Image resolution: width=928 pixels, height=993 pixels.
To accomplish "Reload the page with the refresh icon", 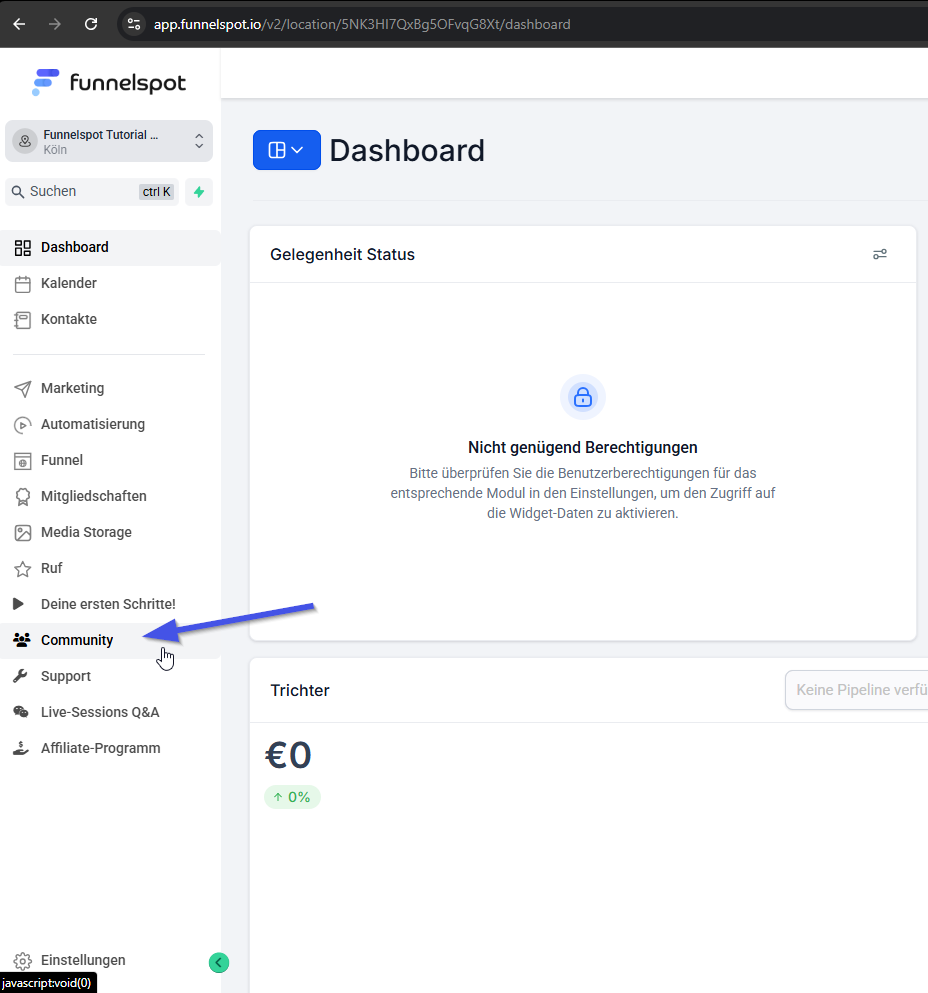I will pos(91,24).
